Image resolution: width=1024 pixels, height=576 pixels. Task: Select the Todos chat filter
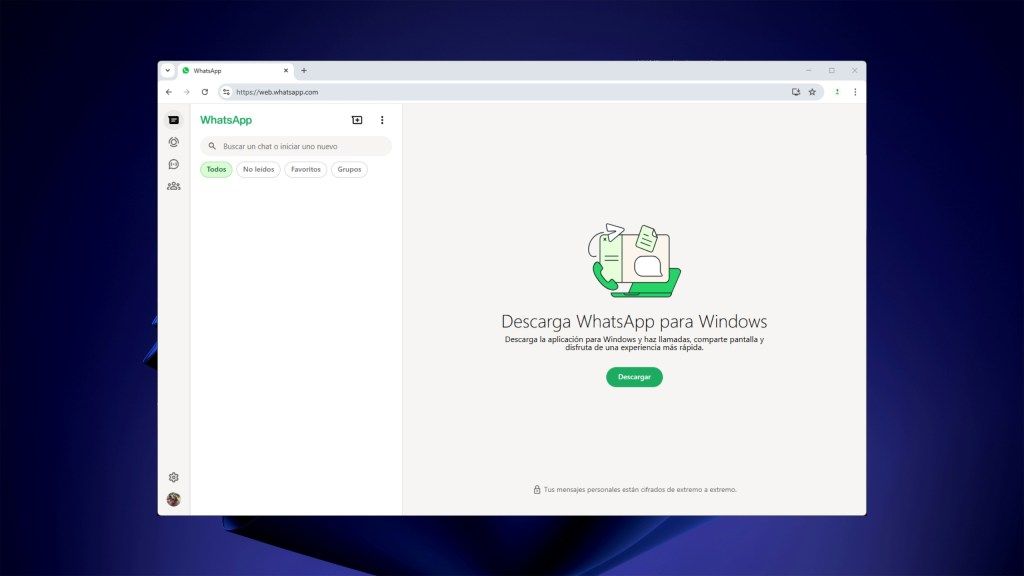click(x=216, y=170)
